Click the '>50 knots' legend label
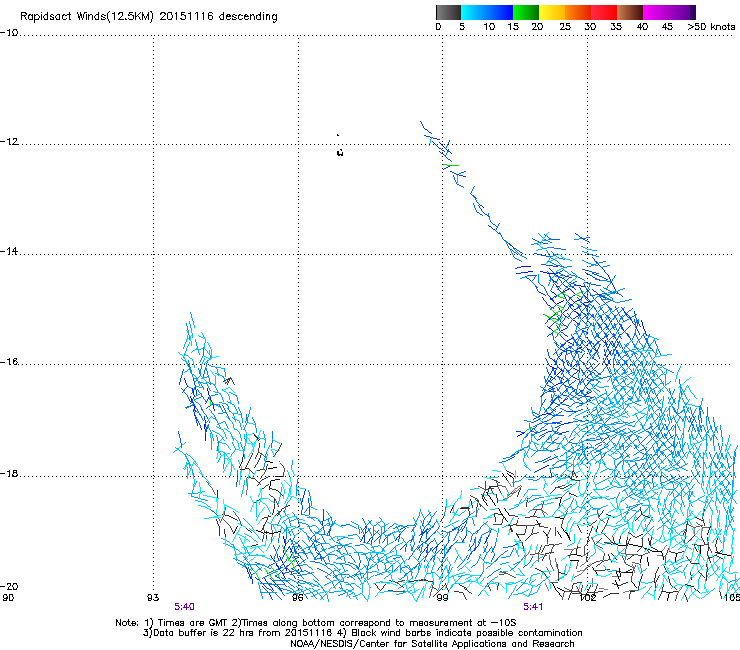The height and width of the screenshot is (650, 740). (711, 26)
